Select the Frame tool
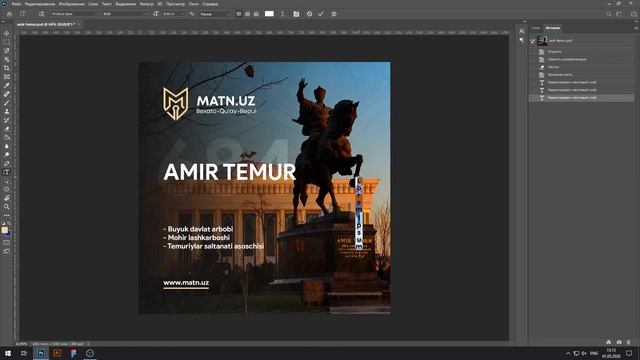 (7, 77)
